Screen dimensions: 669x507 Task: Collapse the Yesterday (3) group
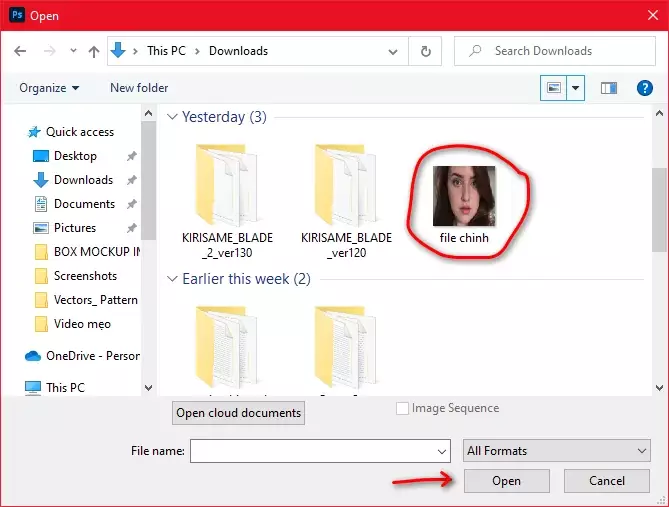click(172, 117)
